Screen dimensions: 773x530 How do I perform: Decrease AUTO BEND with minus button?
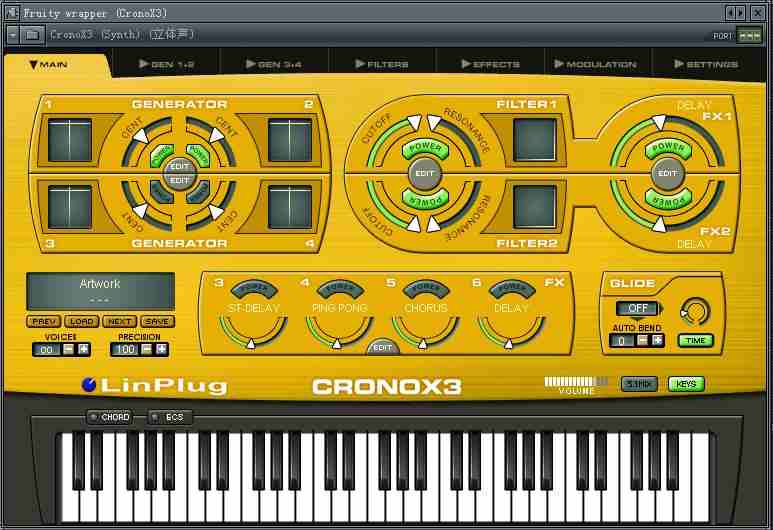tap(642, 340)
